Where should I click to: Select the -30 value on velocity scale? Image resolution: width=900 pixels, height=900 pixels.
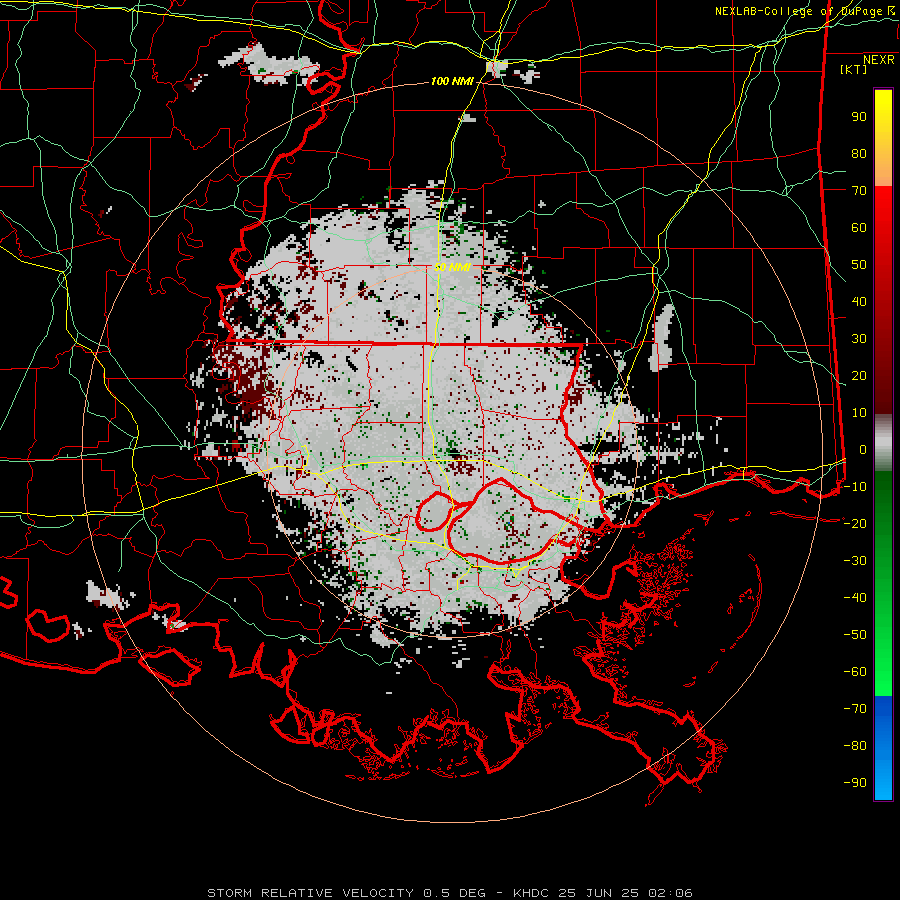click(x=855, y=561)
